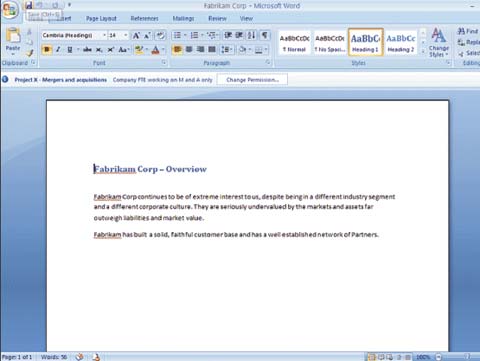
Task: Open the paragraph Shading color picker
Action: [x=242, y=50]
